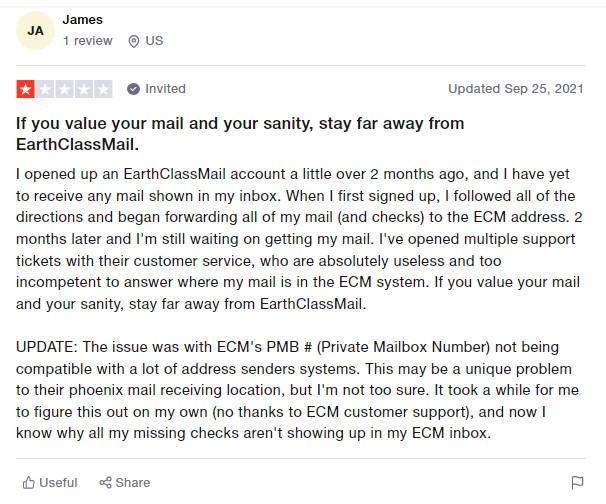
Task: Click the "1 review" count text
Action: point(87,41)
